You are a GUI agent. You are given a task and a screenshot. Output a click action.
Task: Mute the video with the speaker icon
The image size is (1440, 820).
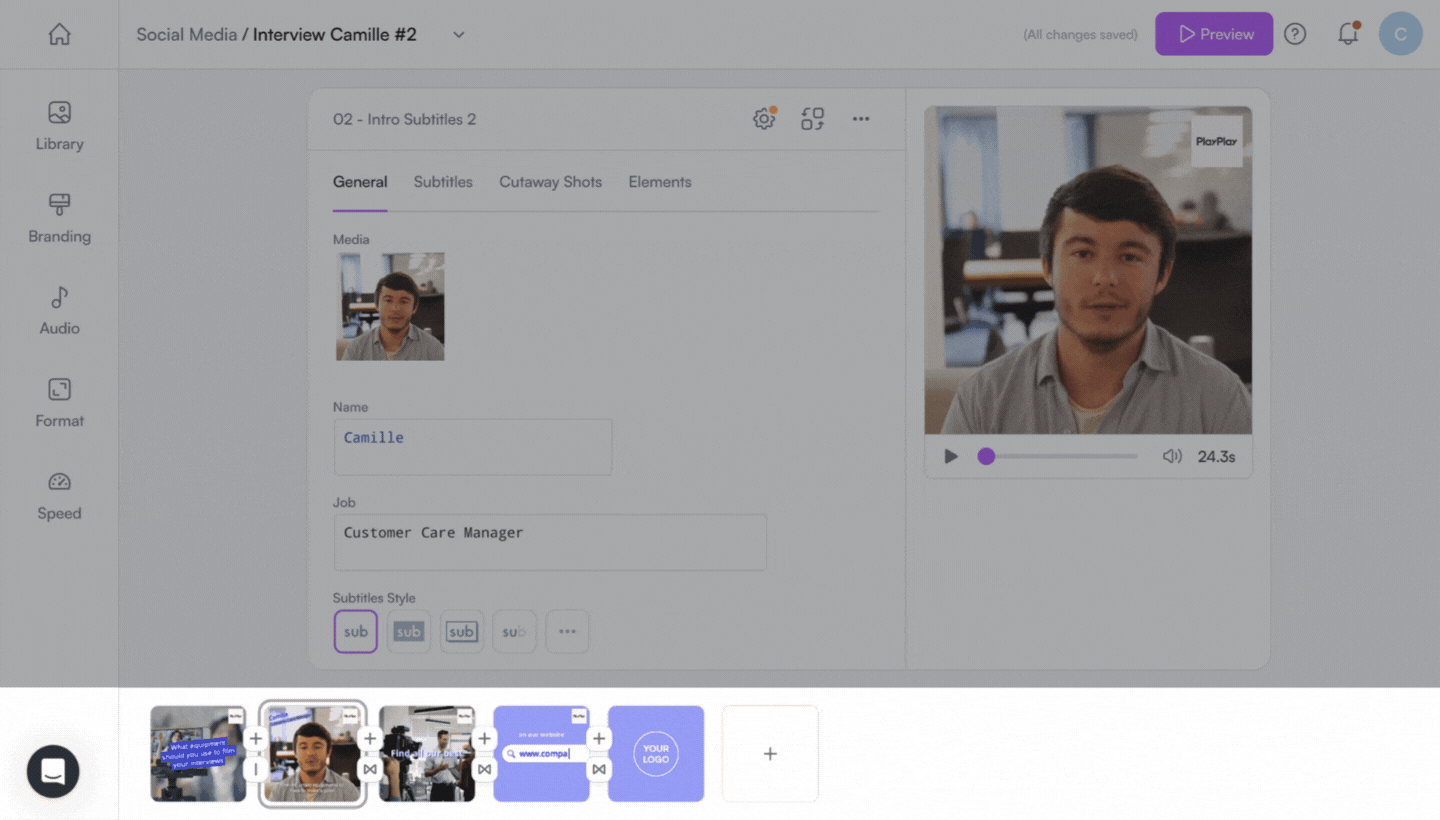[1171, 456]
